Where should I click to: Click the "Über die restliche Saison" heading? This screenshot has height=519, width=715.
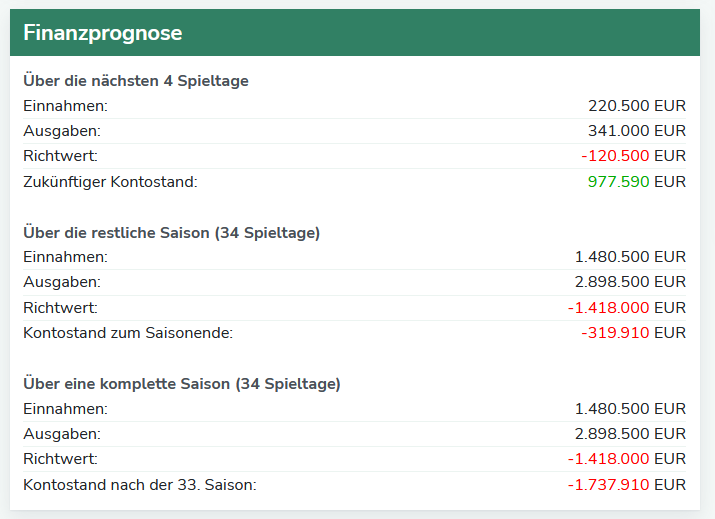171,233
